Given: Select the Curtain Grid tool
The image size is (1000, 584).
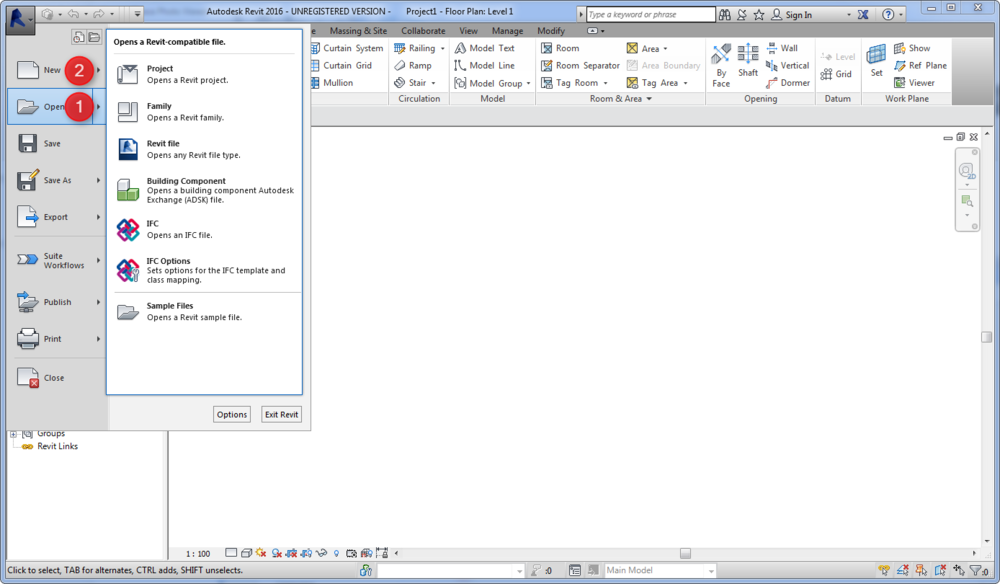Looking at the screenshot, I should tap(341, 65).
